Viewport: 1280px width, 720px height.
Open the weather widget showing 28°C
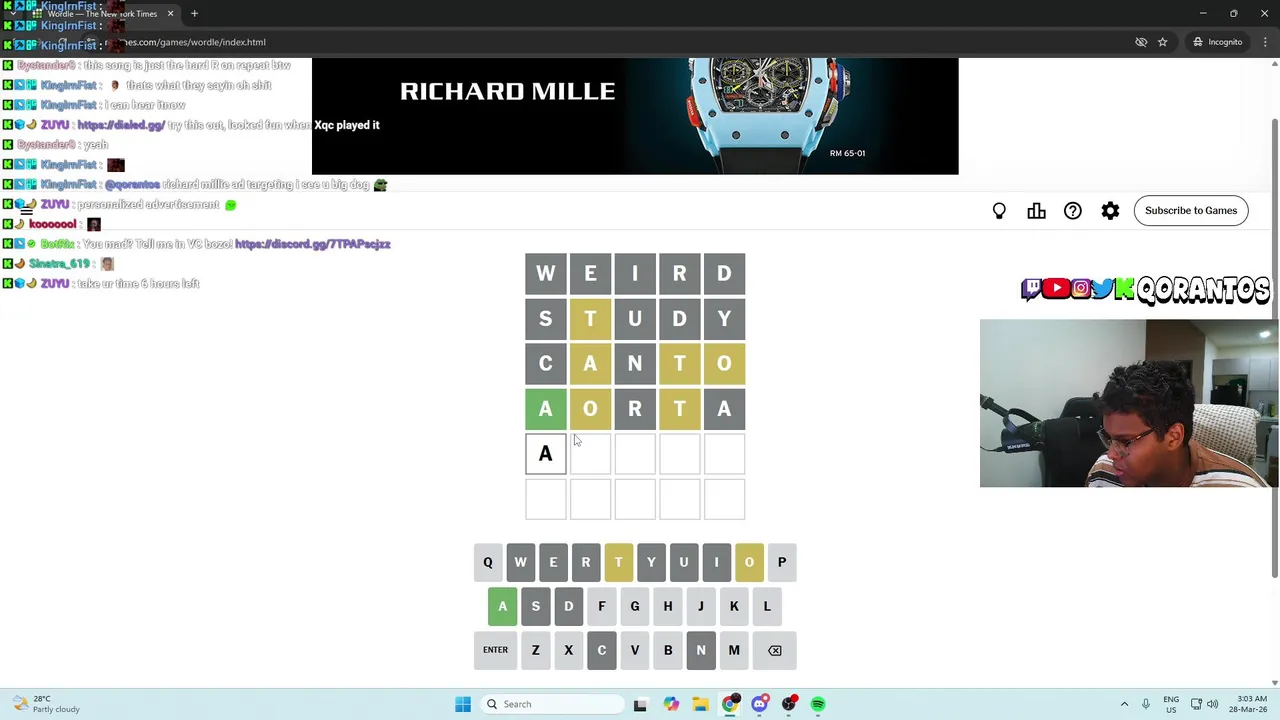(x=45, y=704)
